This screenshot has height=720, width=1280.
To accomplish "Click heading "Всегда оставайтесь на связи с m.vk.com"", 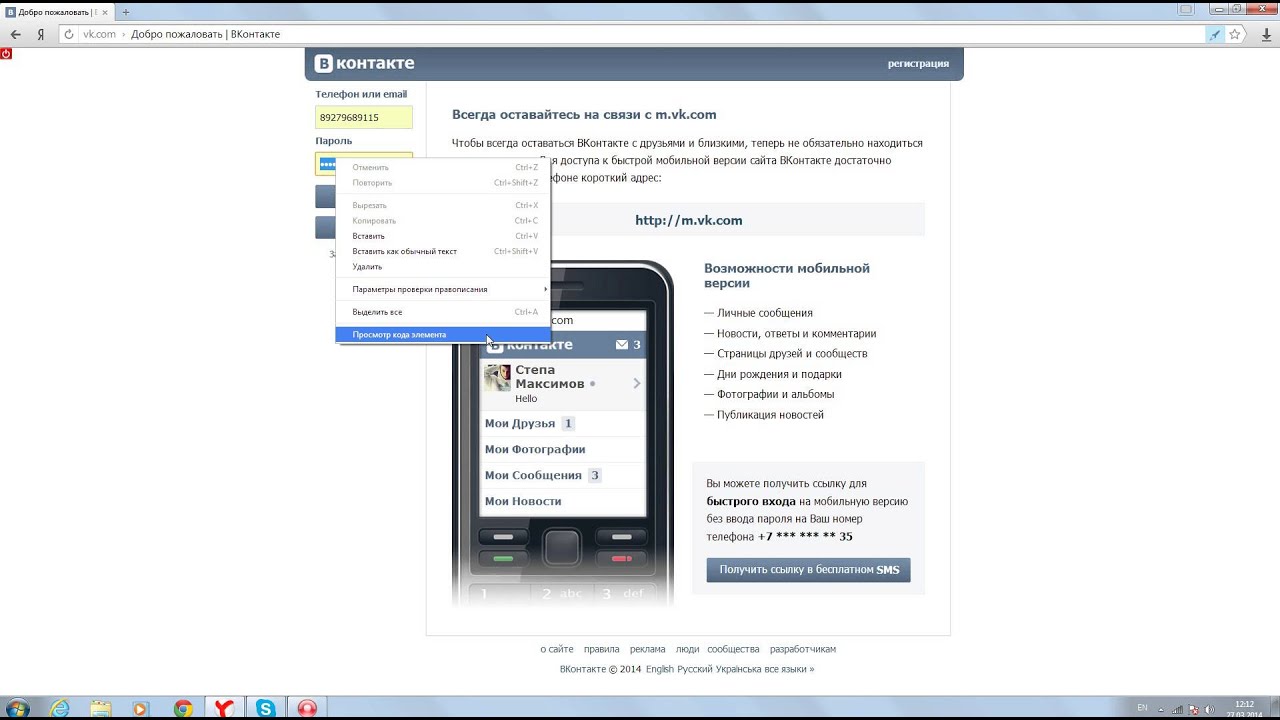I will [584, 114].
